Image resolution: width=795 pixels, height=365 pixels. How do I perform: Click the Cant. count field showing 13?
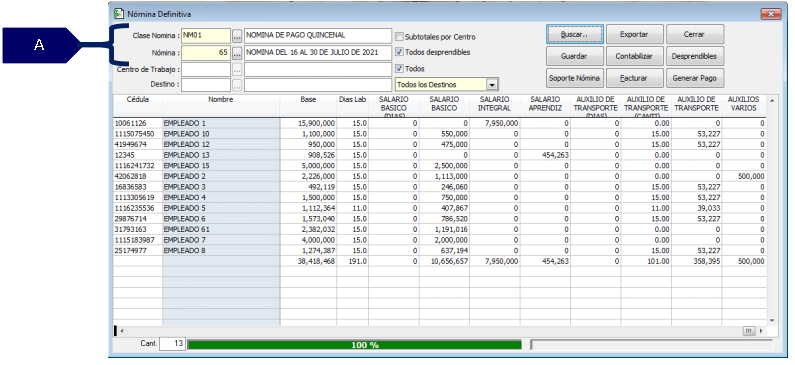tap(172, 344)
